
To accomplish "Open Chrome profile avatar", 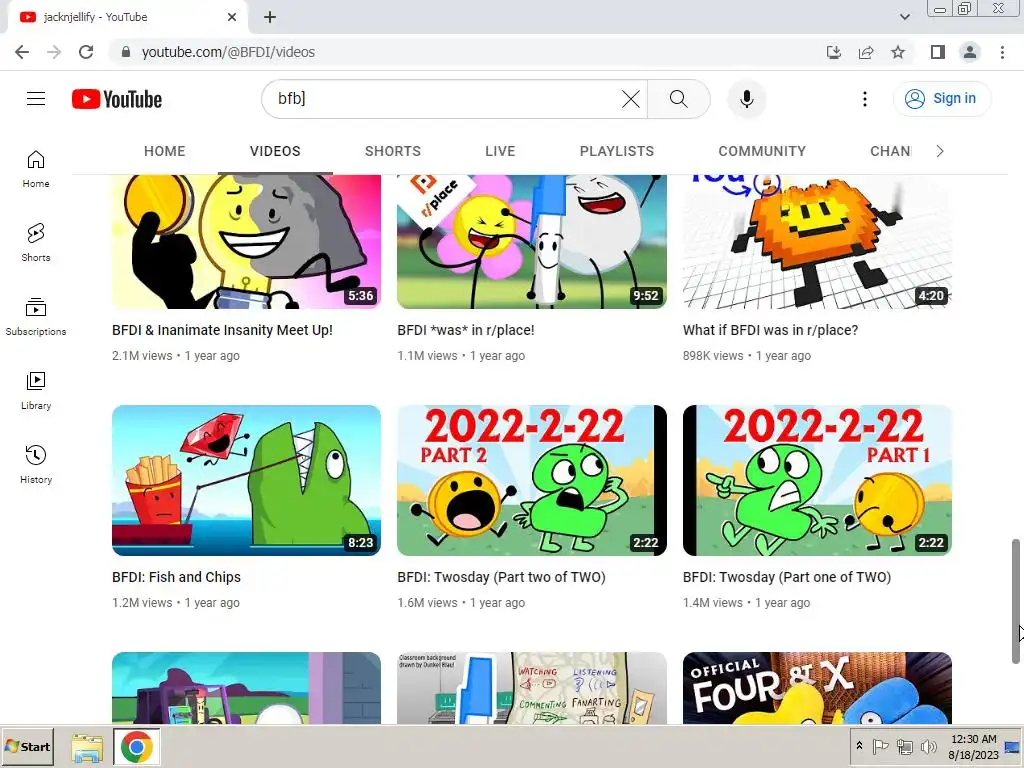I will (970, 52).
